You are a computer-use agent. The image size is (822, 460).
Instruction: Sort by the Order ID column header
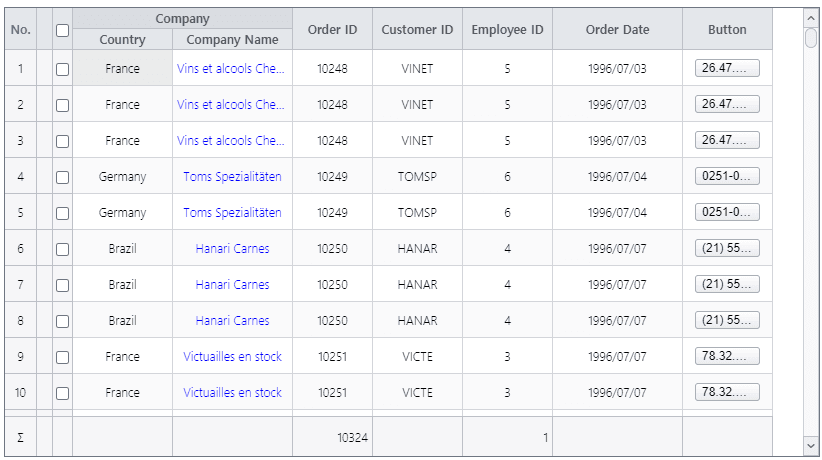point(332,30)
